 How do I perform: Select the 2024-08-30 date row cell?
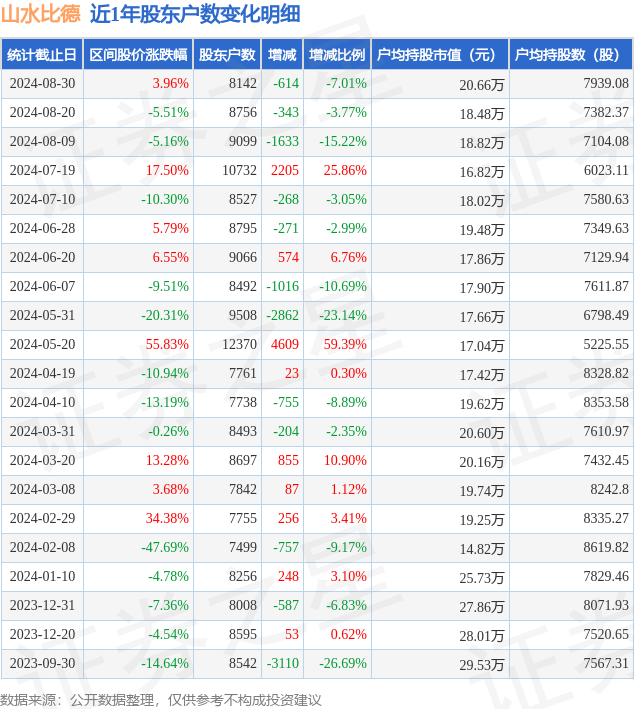(x=42, y=84)
